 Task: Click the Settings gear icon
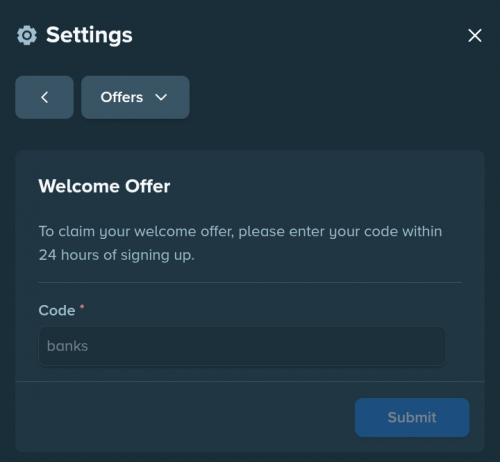27,35
